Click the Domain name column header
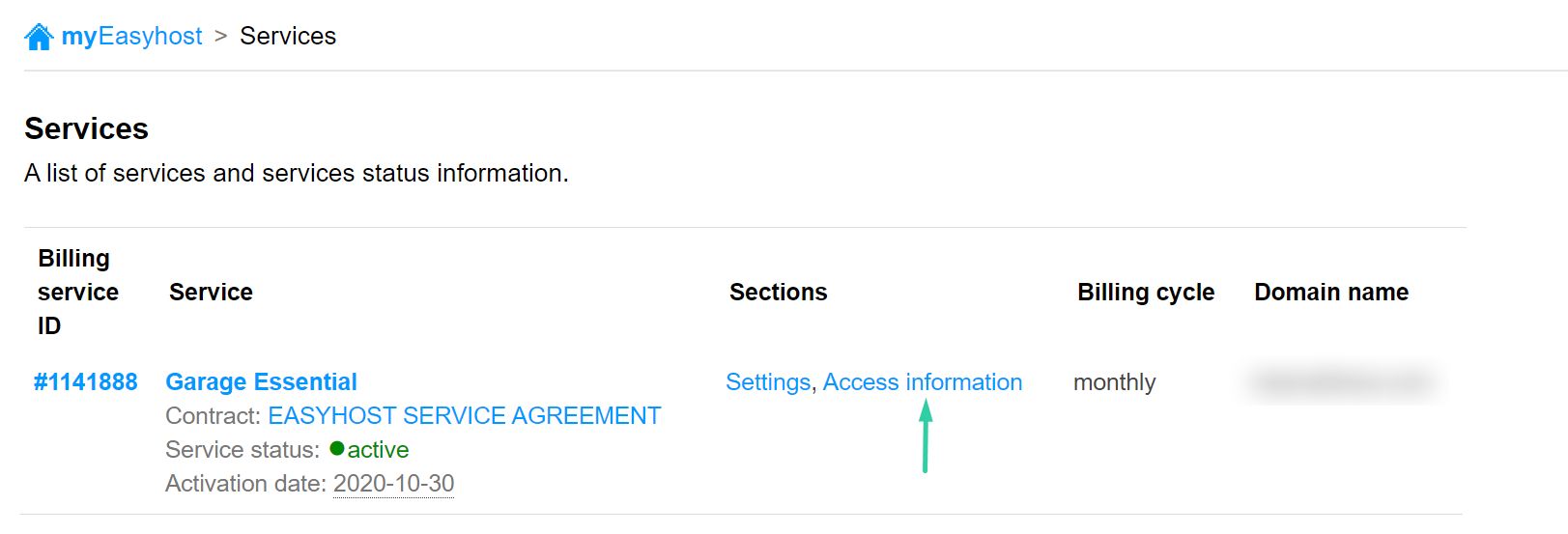Image resolution: width=1568 pixels, height=534 pixels. tap(1331, 293)
